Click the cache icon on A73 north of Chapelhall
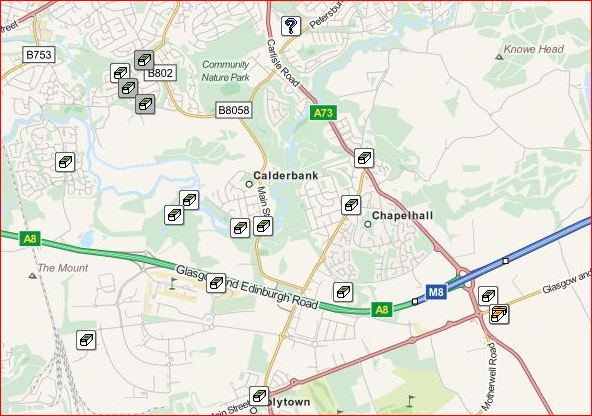Image resolution: width=592 pixels, height=416 pixels. 364,158
